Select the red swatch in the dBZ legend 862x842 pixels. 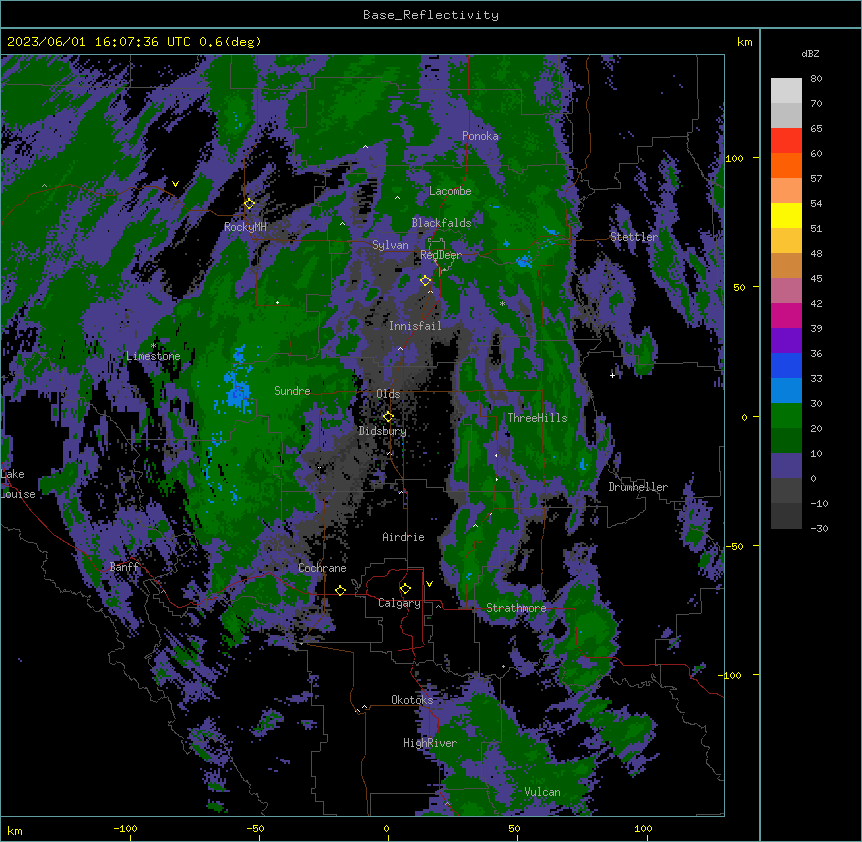point(786,140)
